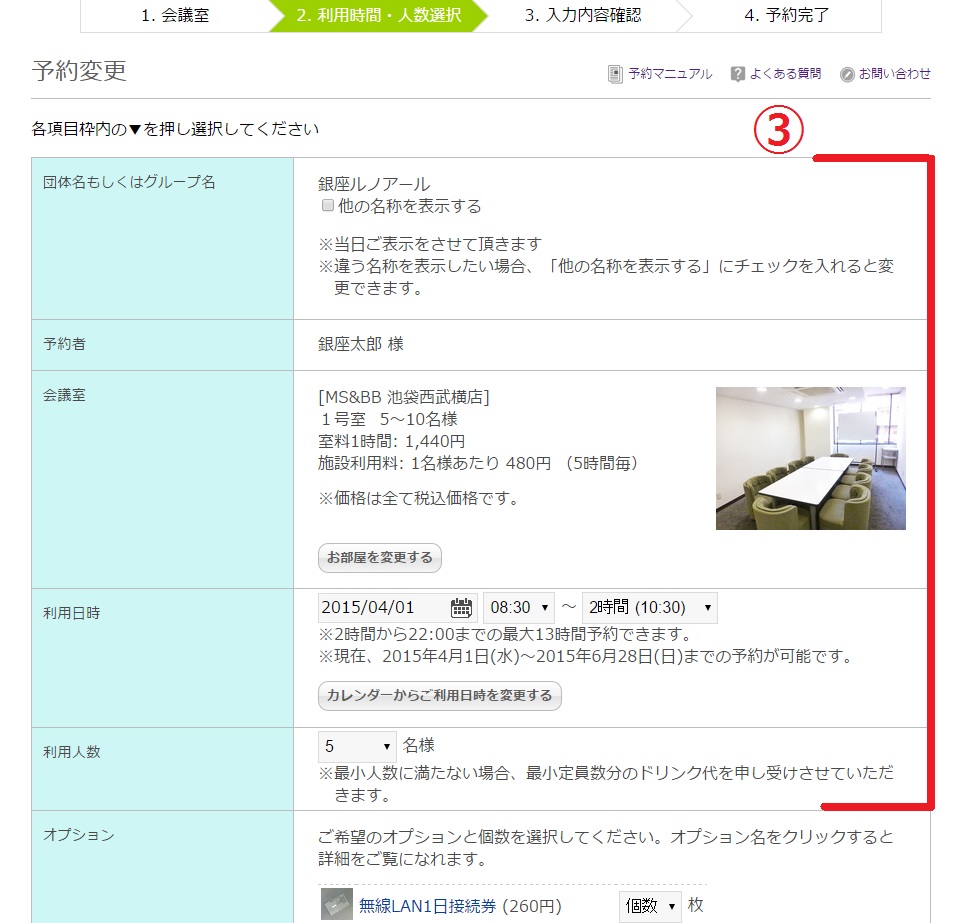
Task: Select the 個数 quantity dropdown for wireless LAN
Action: (649, 906)
